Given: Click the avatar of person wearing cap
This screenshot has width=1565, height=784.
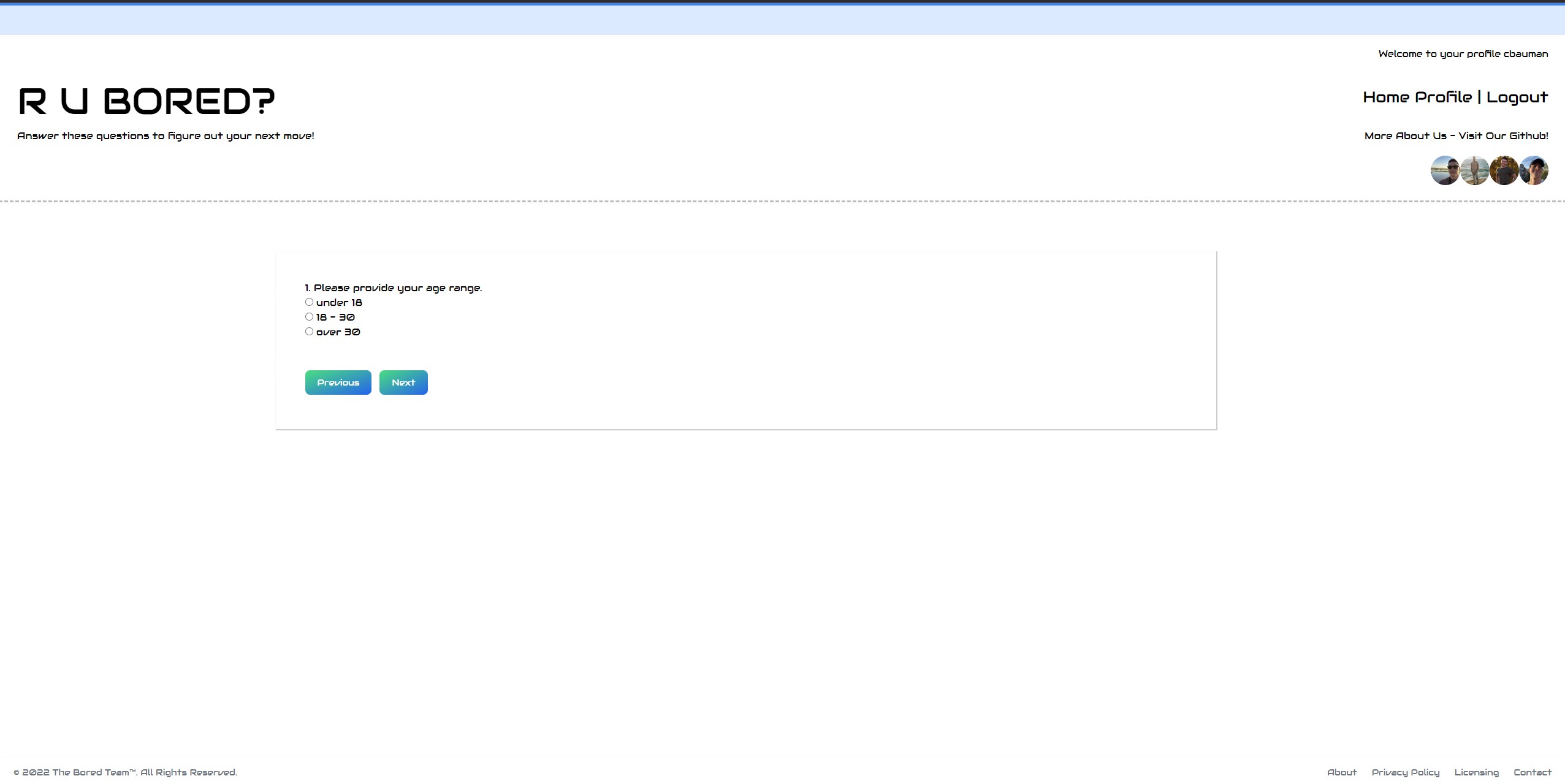Looking at the screenshot, I should pyautogui.click(x=1534, y=170).
